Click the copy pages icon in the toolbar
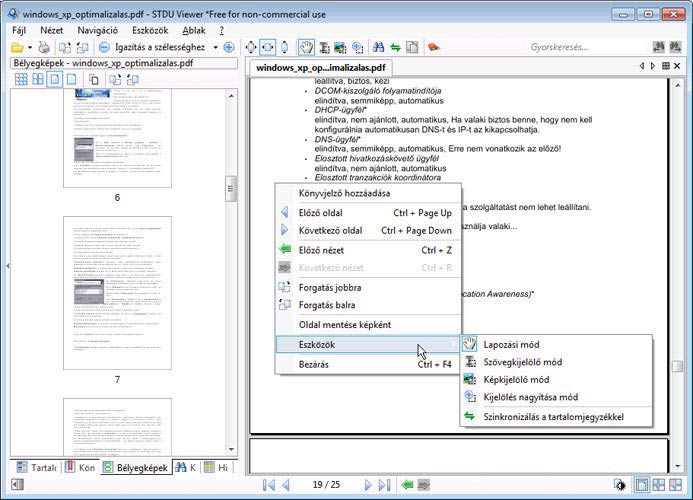The height and width of the screenshot is (500, 693). tap(412, 47)
